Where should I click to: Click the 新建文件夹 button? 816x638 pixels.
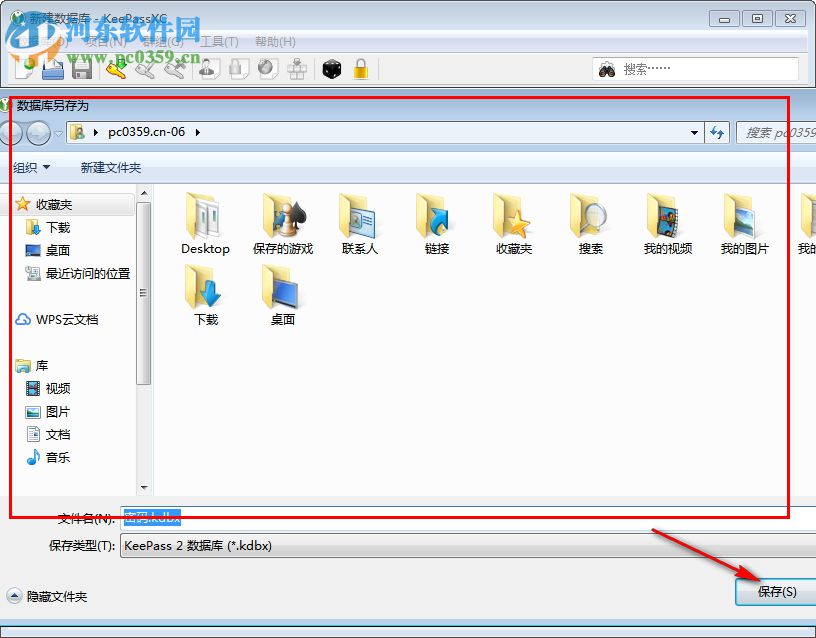coord(110,168)
